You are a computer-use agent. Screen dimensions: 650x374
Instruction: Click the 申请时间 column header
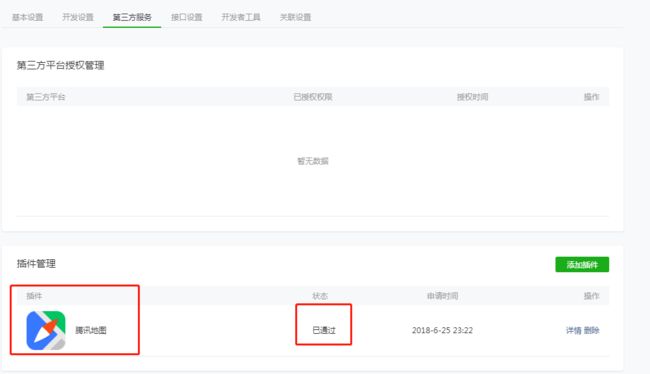[x=442, y=296]
